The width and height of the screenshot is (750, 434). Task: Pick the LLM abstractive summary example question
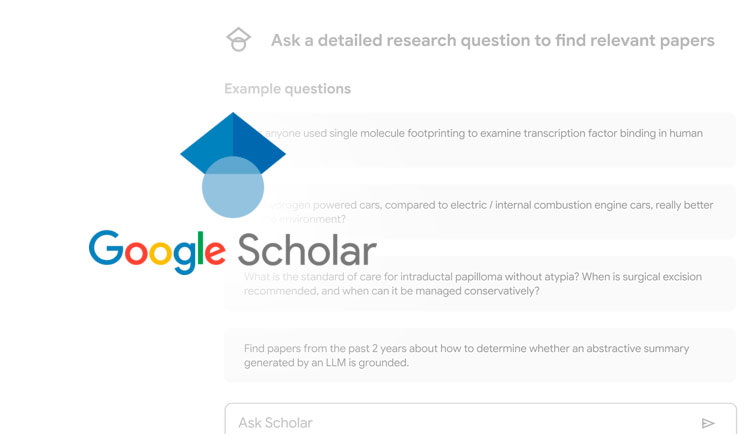click(x=479, y=356)
